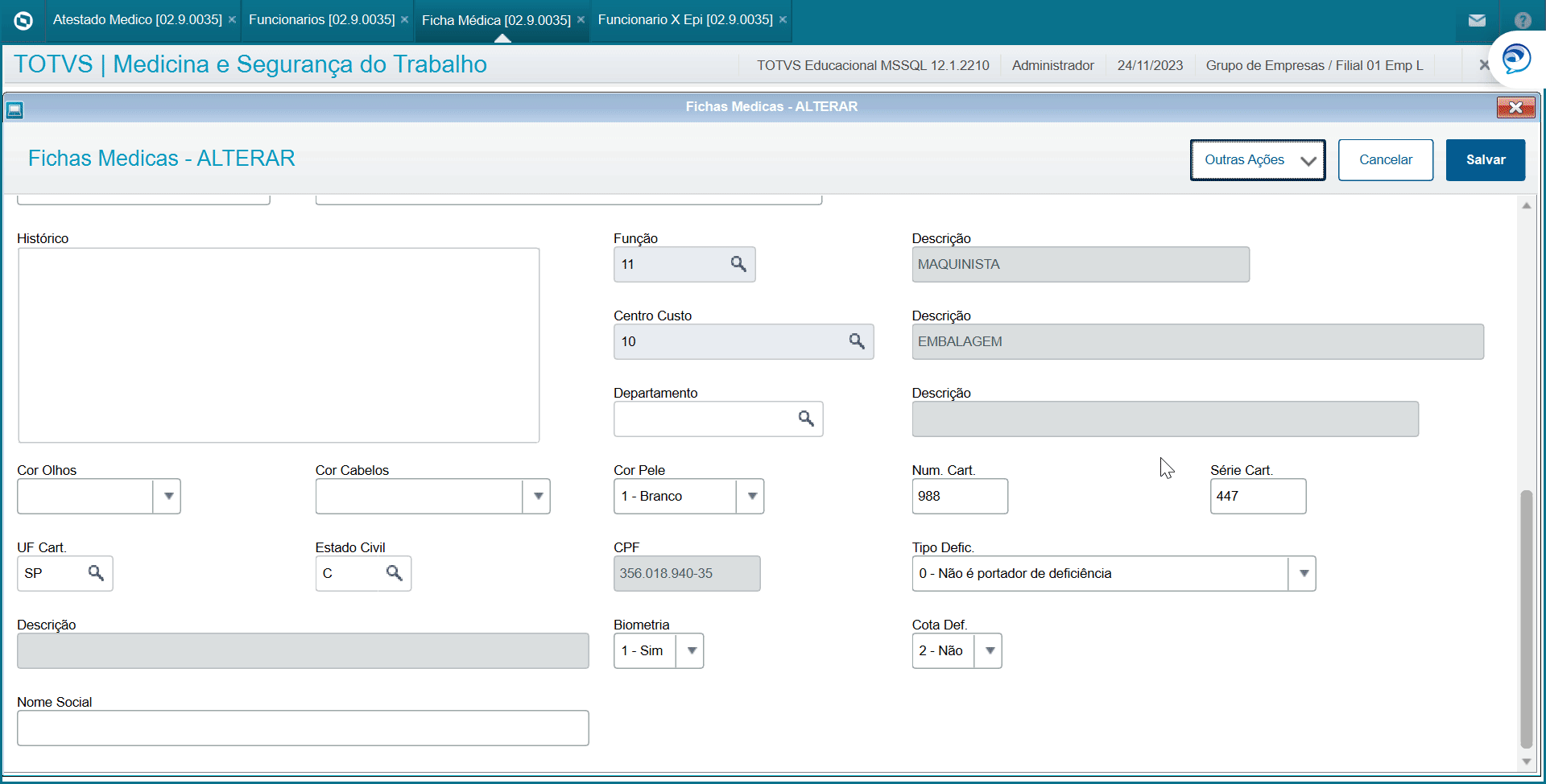Click the Série Cart. field with 447
This screenshot has height=784, width=1546.
click(1258, 496)
